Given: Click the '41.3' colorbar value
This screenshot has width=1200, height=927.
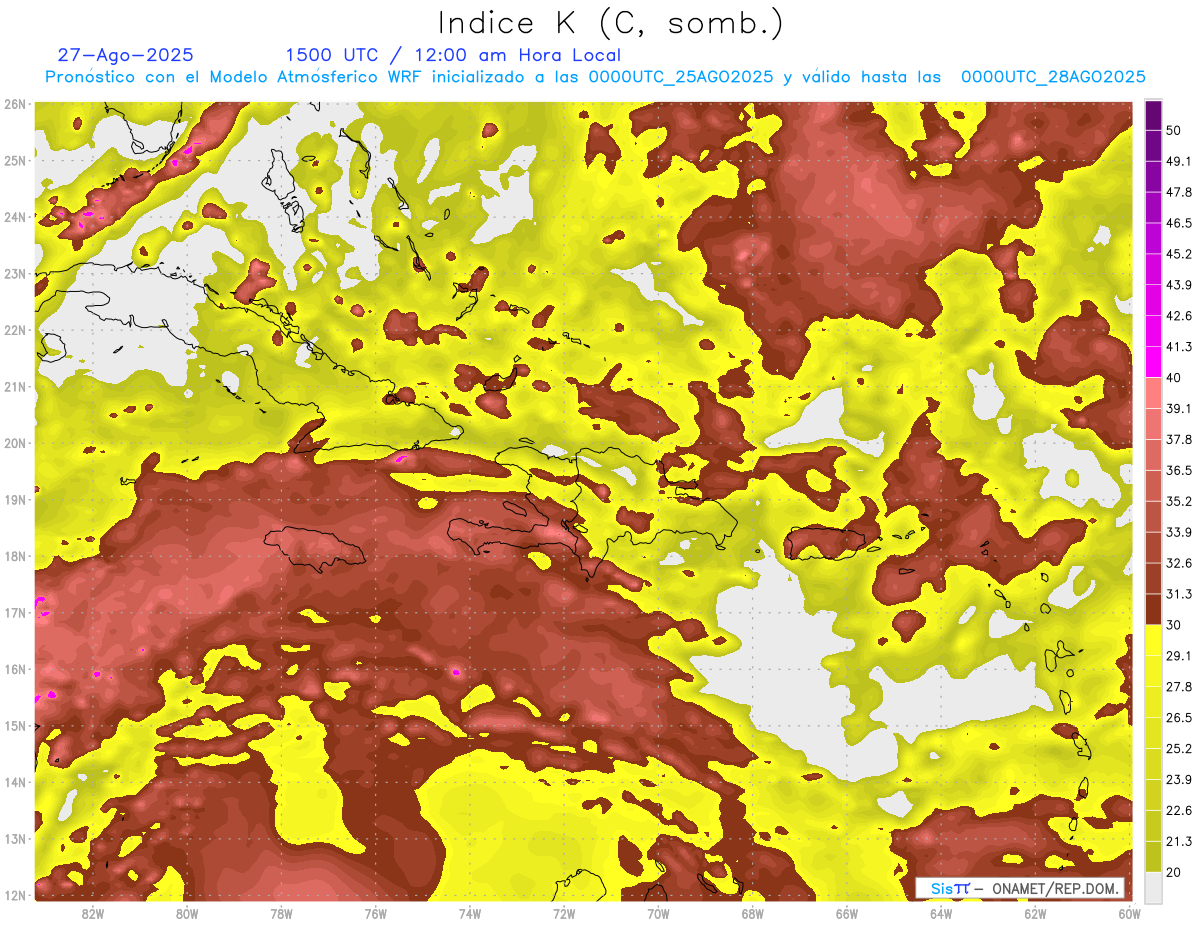Looking at the screenshot, I should 1179,347.
